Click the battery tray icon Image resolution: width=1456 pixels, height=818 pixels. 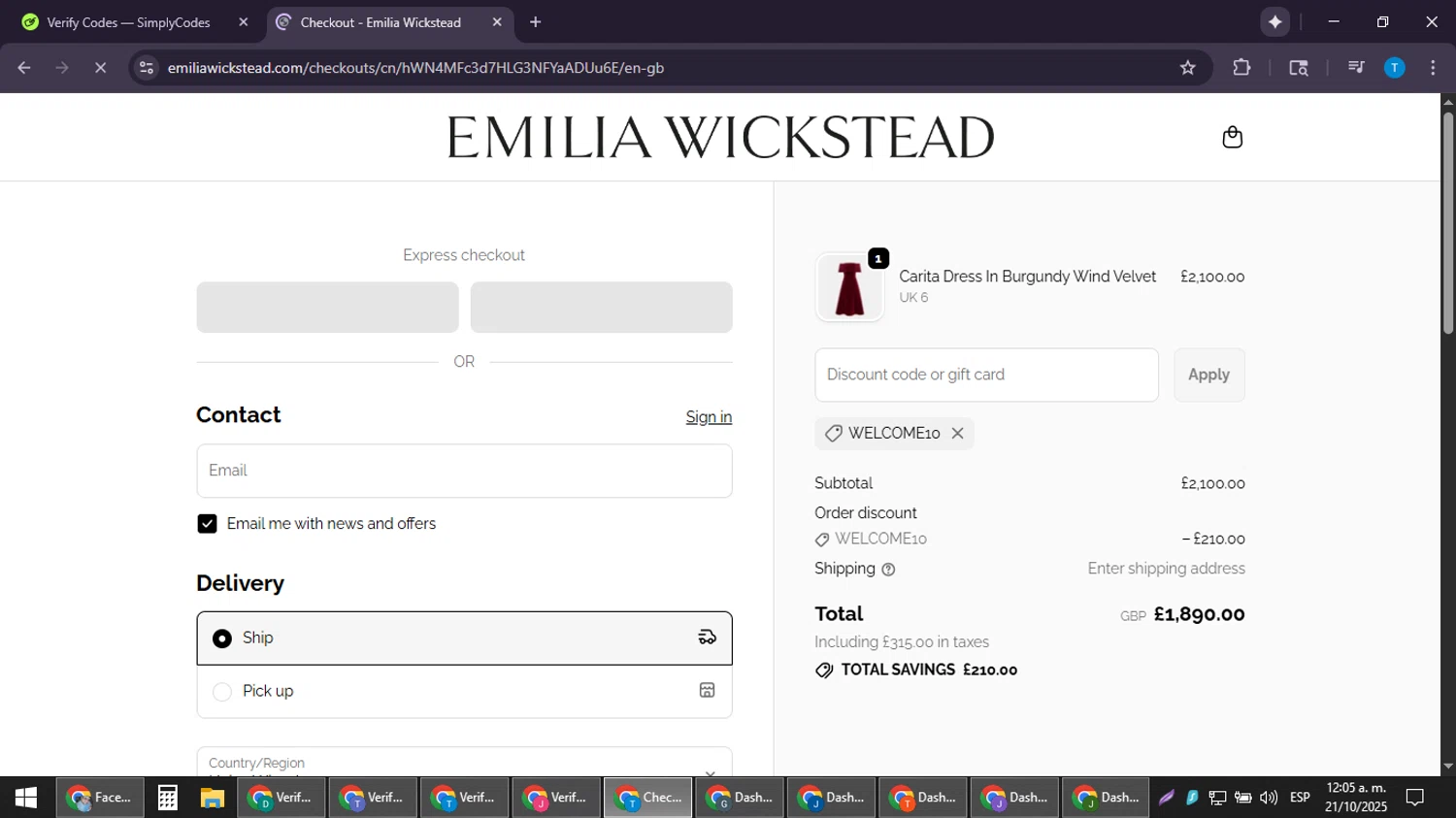pyautogui.click(x=1242, y=798)
